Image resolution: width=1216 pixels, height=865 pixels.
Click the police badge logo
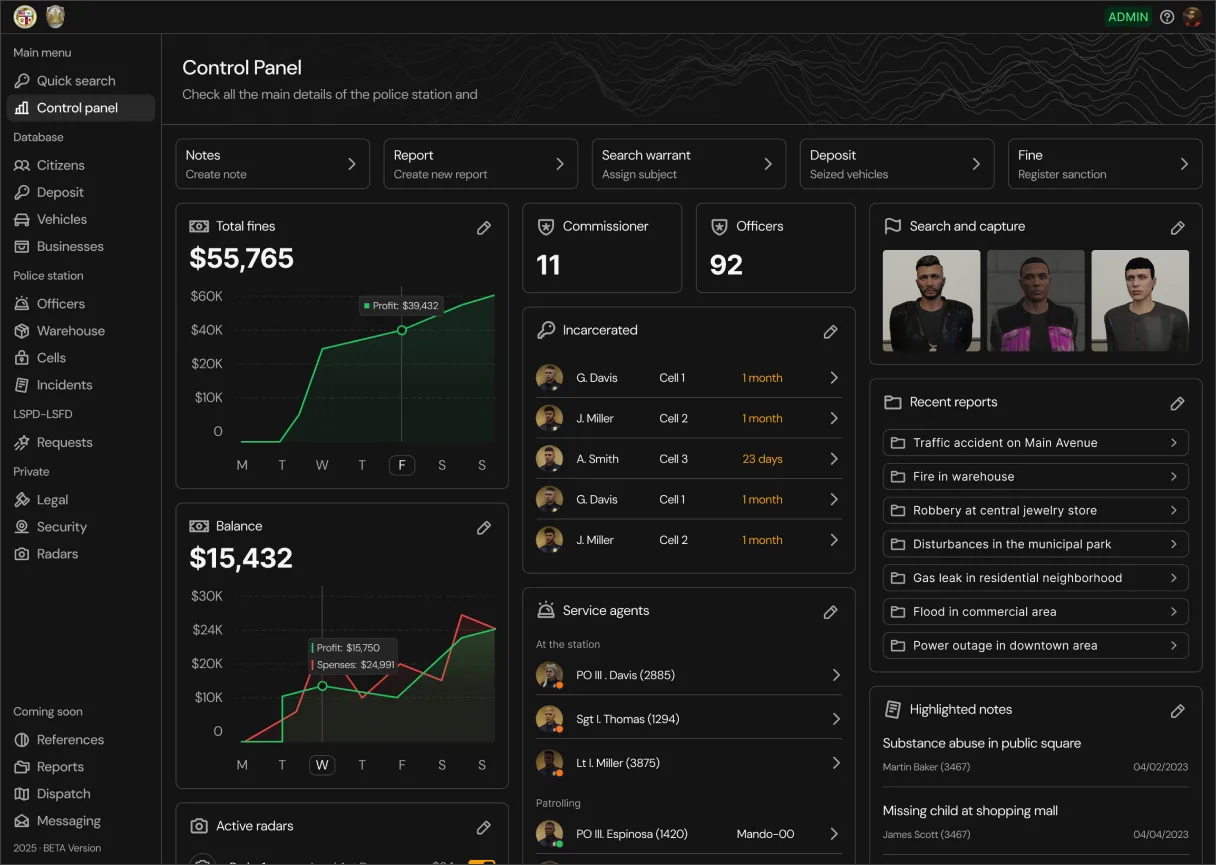coord(56,17)
